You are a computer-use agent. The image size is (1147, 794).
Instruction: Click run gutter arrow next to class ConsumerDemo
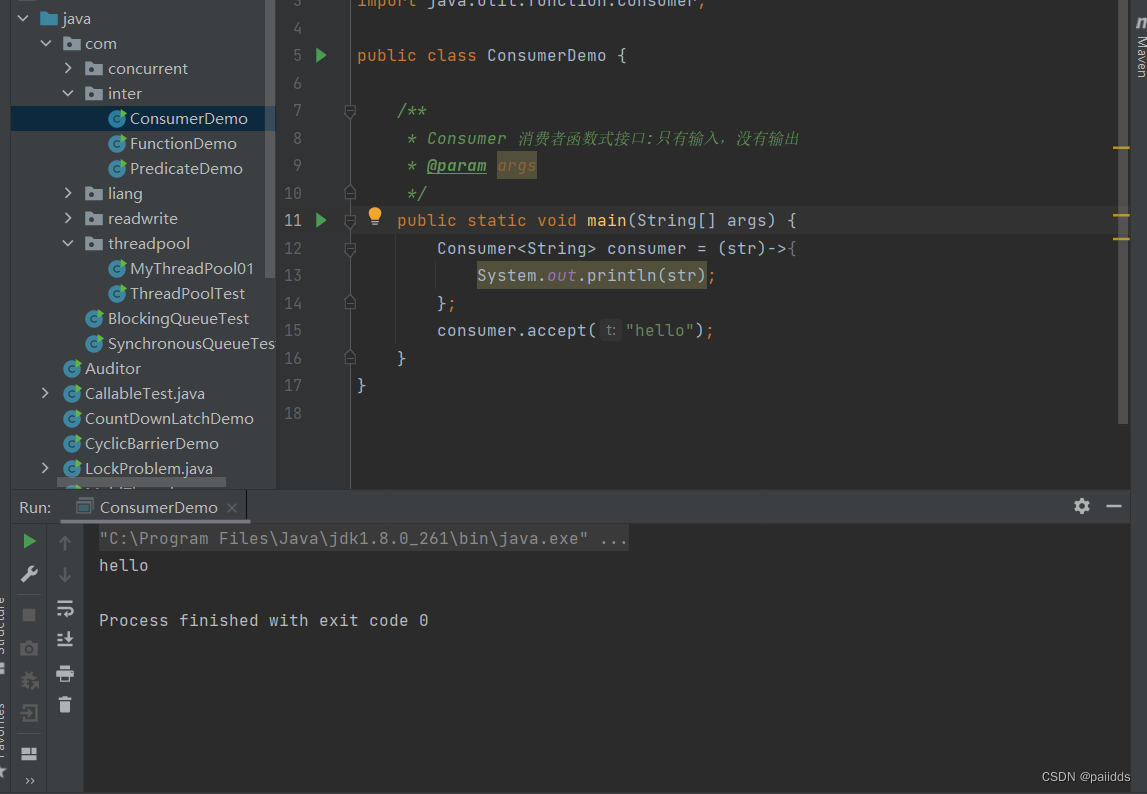[321, 55]
